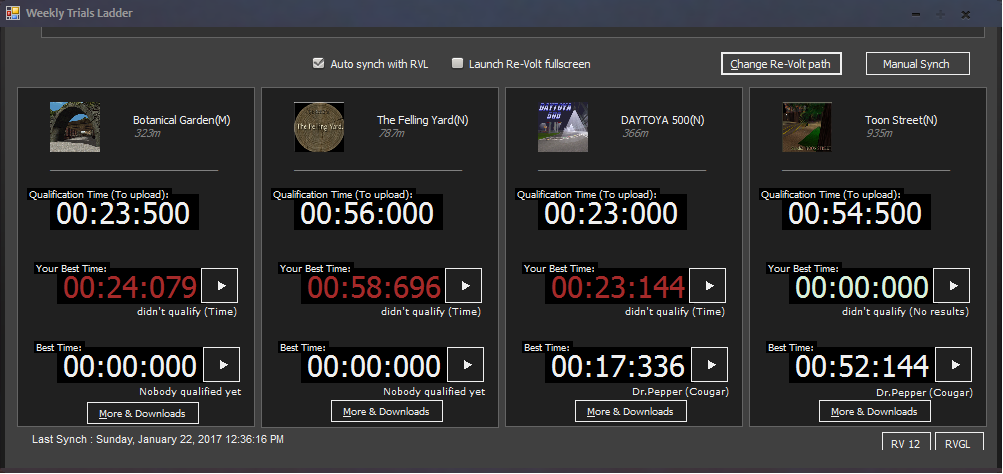Image resolution: width=1003 pixels, height=474 pixels.
Task: Play Dr.Pepper's best replay for DAYTOYA 500
Action: point(709,365)
